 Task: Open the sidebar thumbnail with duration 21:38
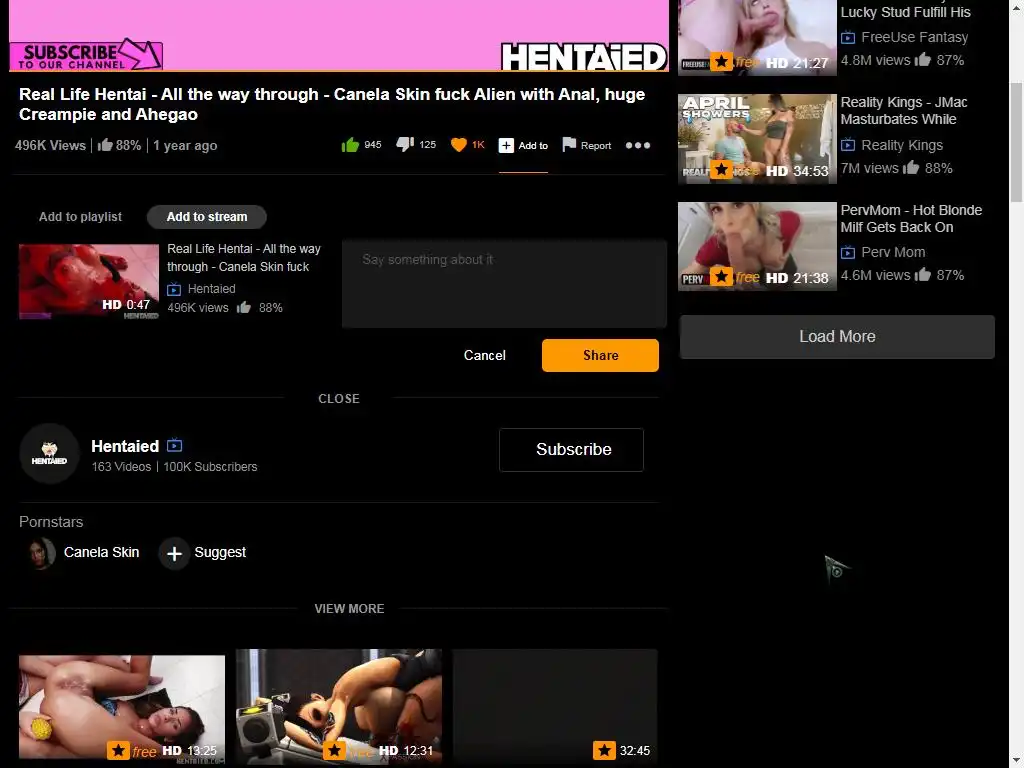(x=757, y=246)
